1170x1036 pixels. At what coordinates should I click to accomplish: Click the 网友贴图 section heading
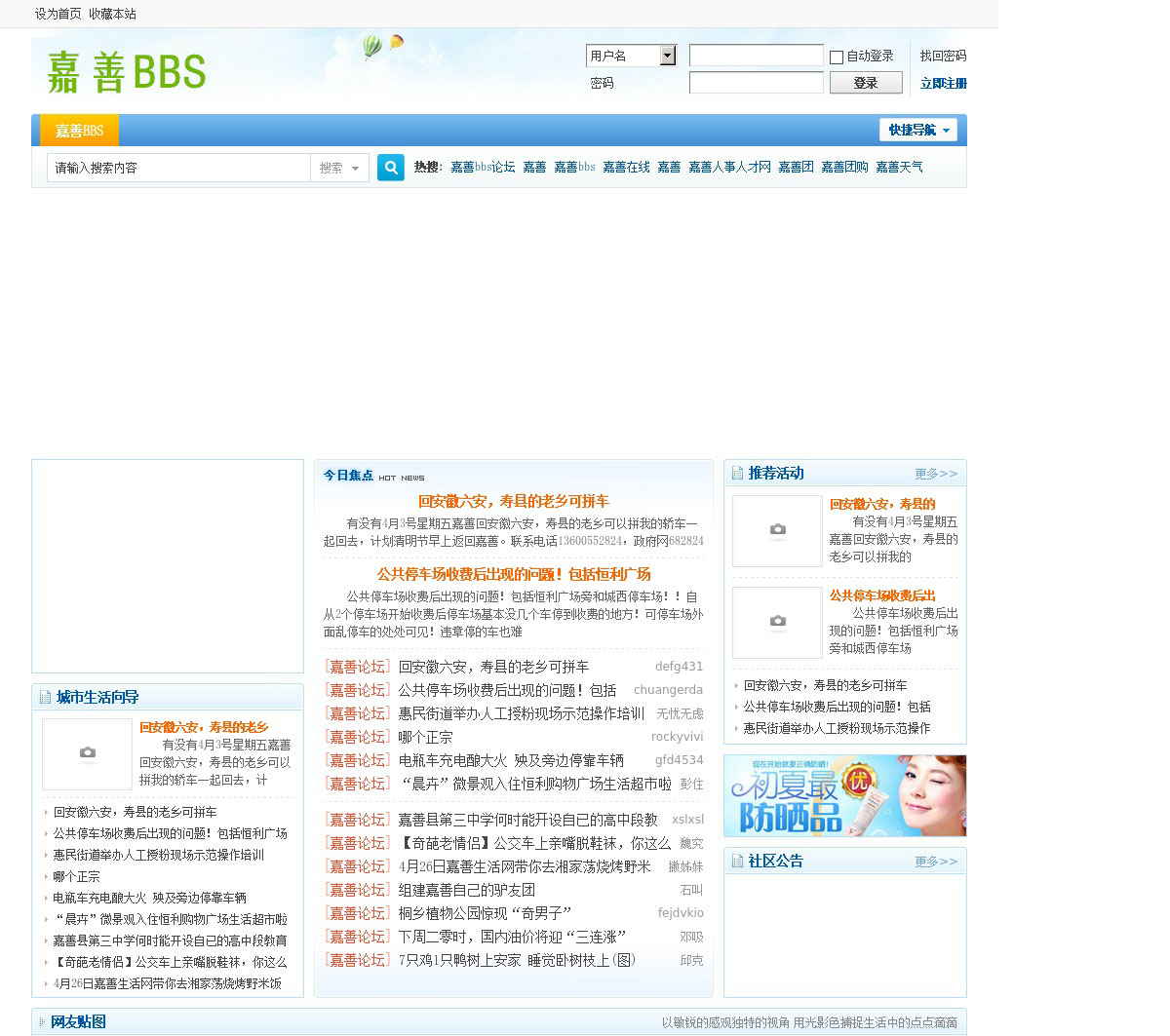[x=78, y=1021]
